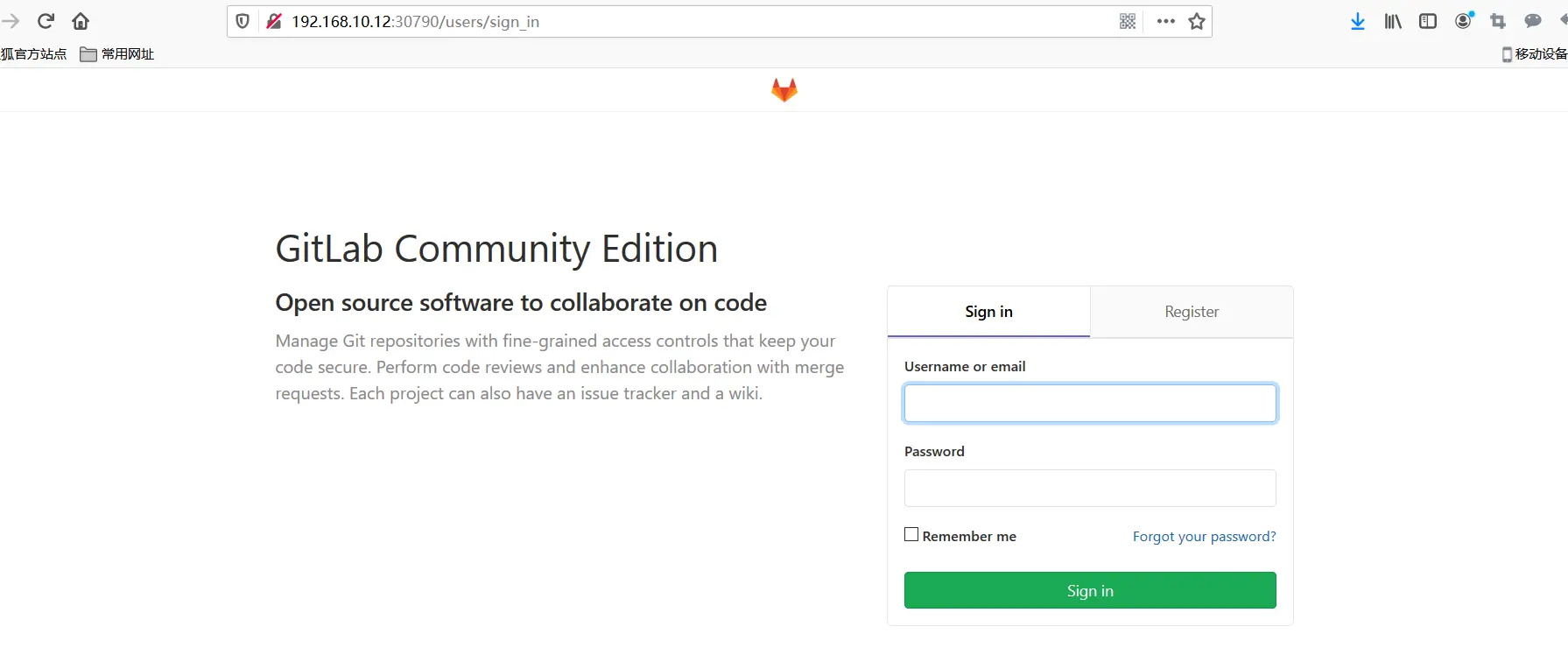Show the page QR code icon
The width and height of the screenshot is (1568, 662).
pyautogui.click(x=1128, y=21)
